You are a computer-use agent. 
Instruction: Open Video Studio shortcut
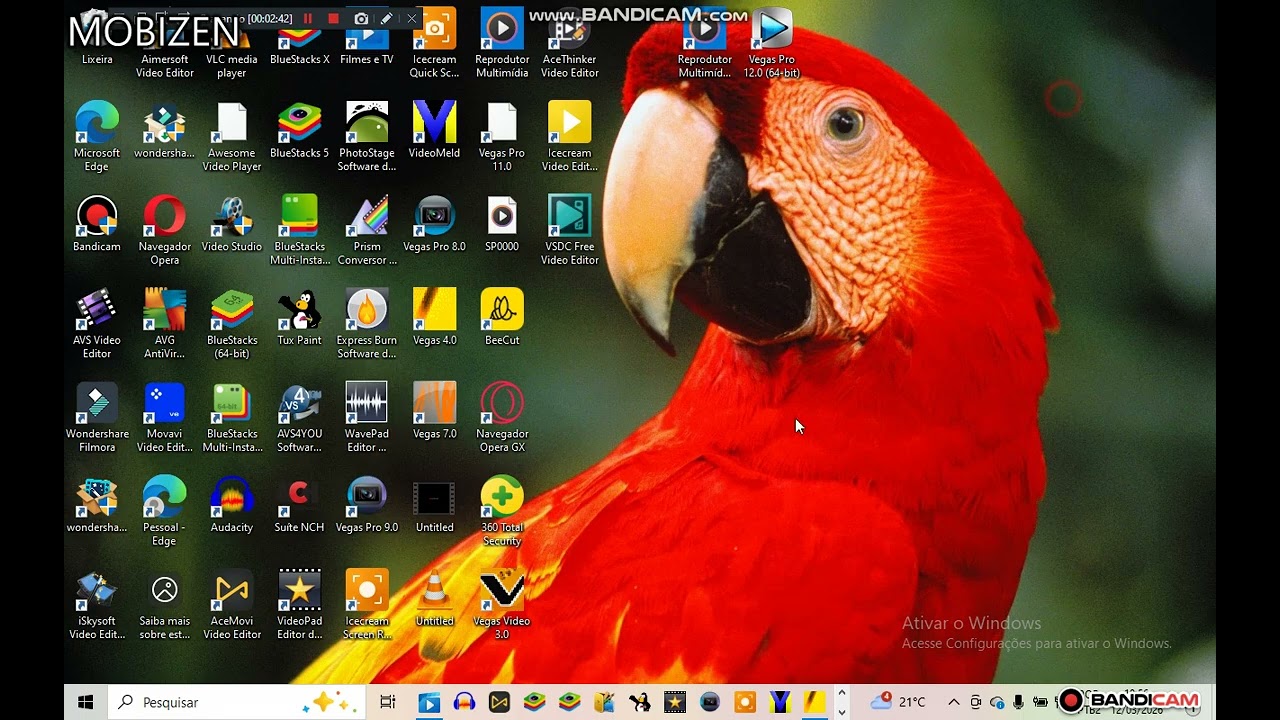point(232,224)
